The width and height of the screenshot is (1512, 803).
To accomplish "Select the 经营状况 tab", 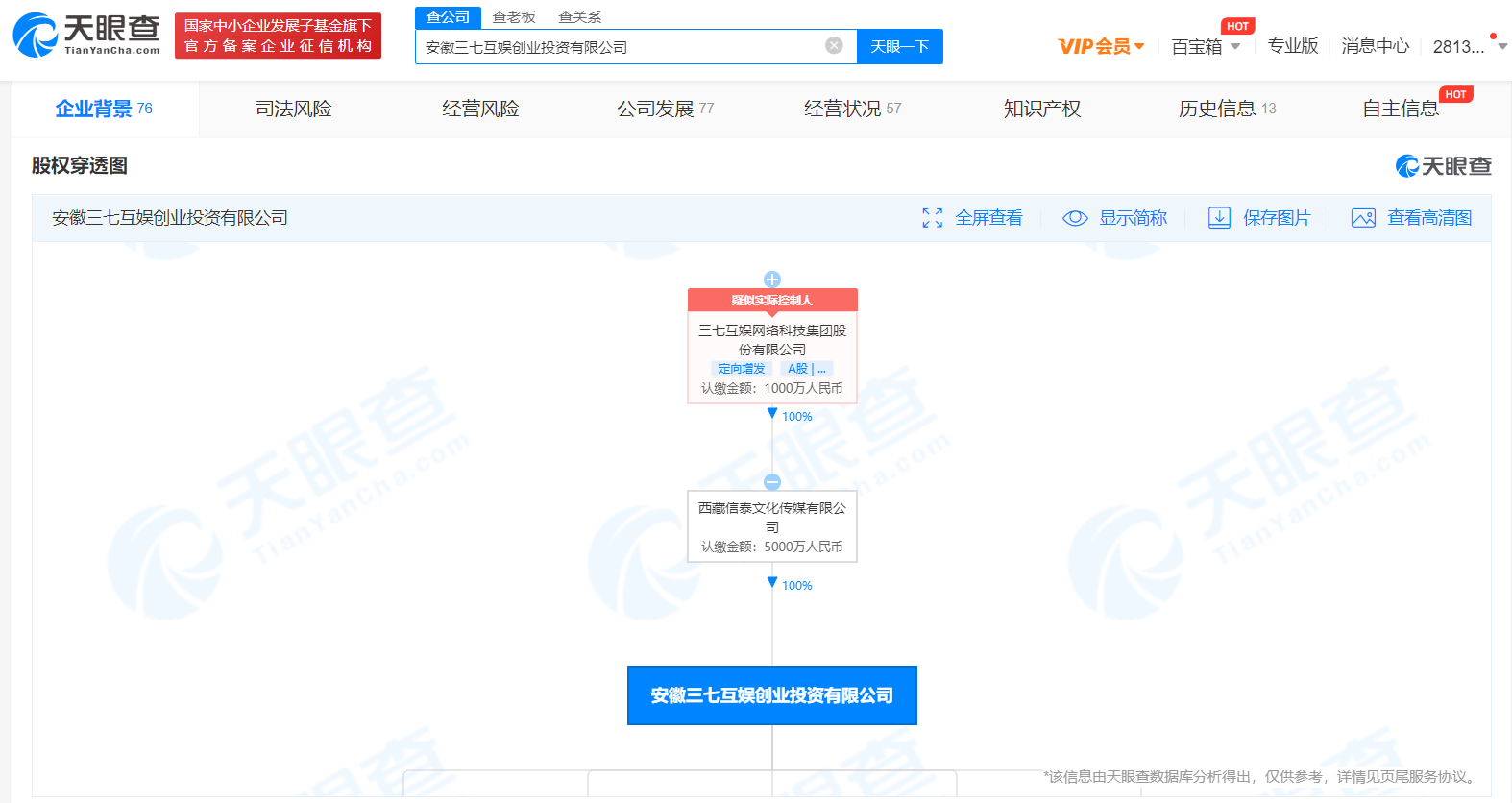I will 852,109.
